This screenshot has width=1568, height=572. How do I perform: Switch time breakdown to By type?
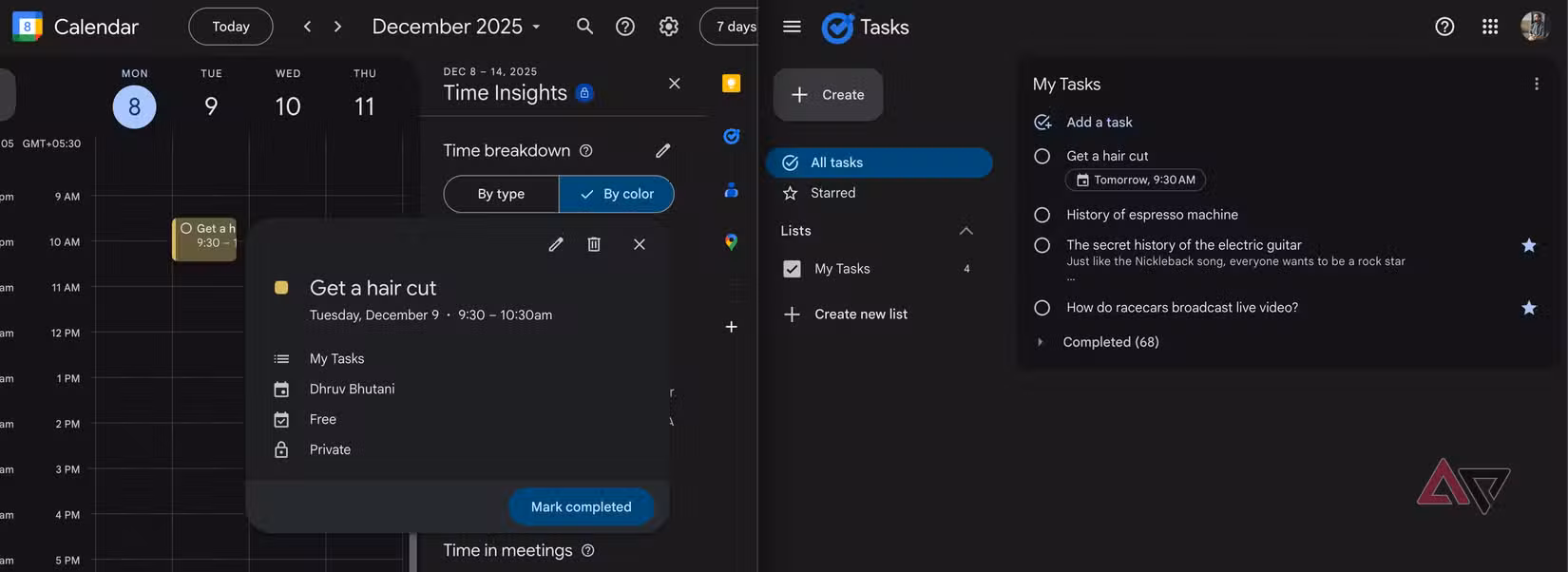[501, 194]
